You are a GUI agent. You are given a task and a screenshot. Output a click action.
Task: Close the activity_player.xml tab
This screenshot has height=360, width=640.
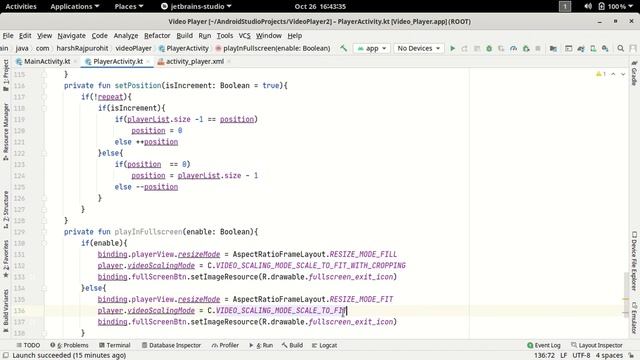pyautogui.click(x=229, y=62)
